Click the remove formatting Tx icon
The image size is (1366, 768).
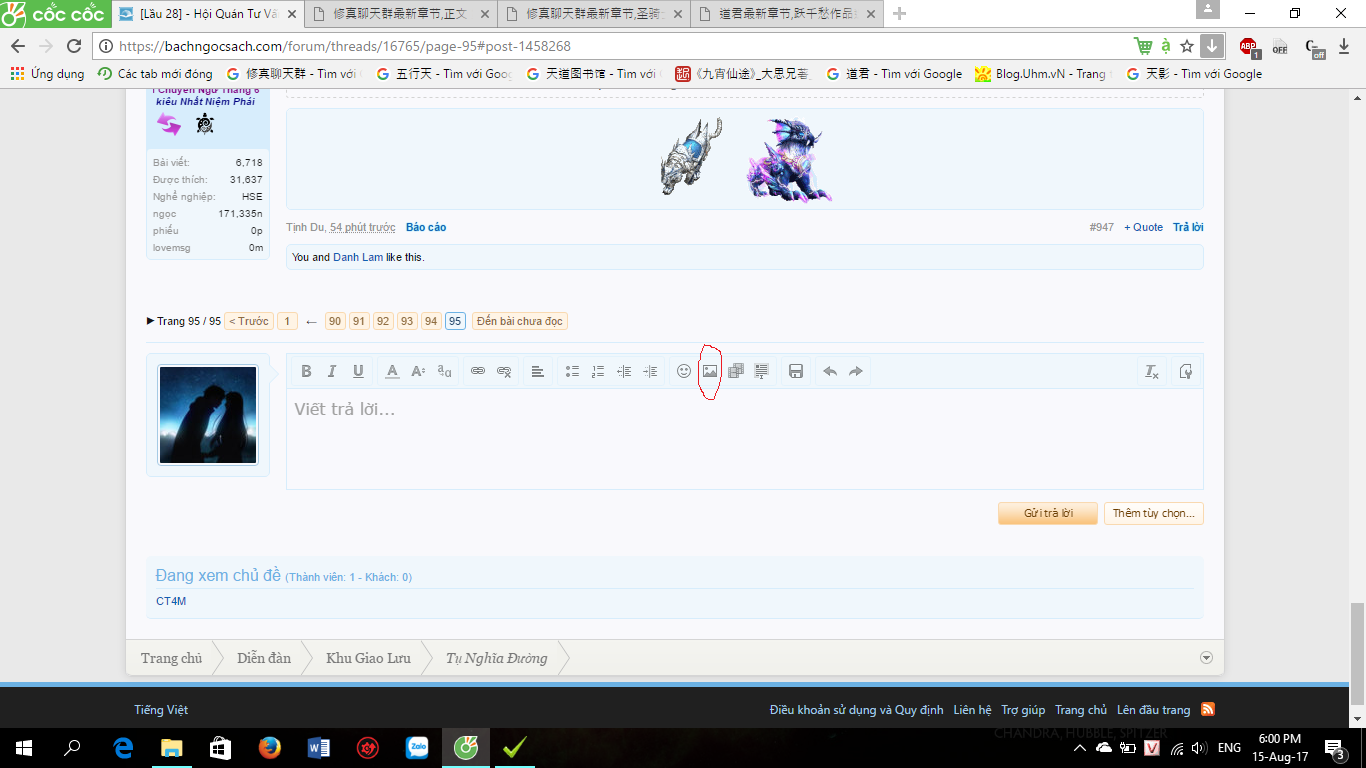1150,371
